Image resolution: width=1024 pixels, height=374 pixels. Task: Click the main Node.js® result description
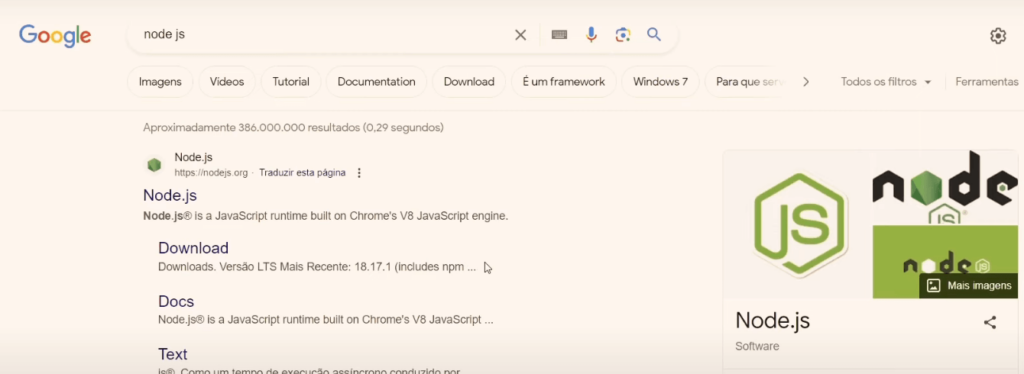pyautogui.click(x=325, y=216)
